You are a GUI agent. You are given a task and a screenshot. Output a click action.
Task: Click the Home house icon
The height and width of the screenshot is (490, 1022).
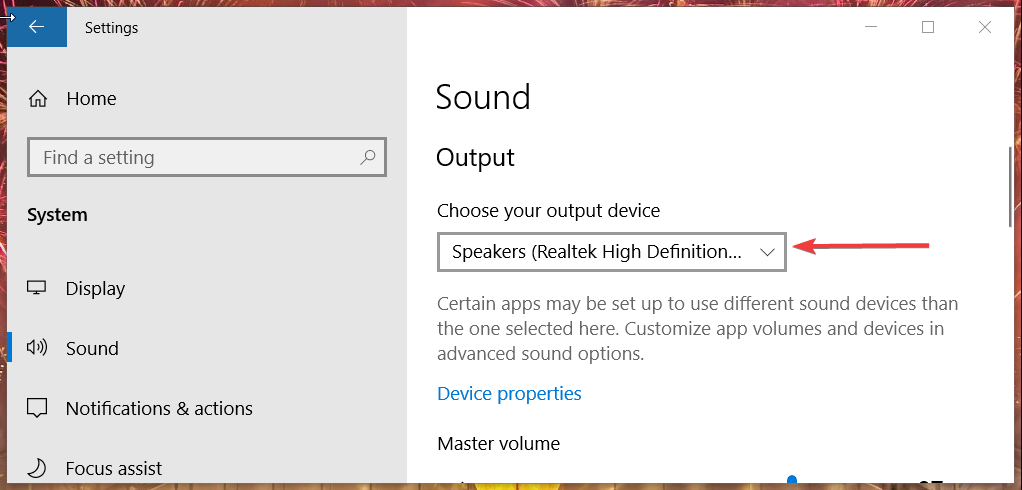(x=38, y=99)
